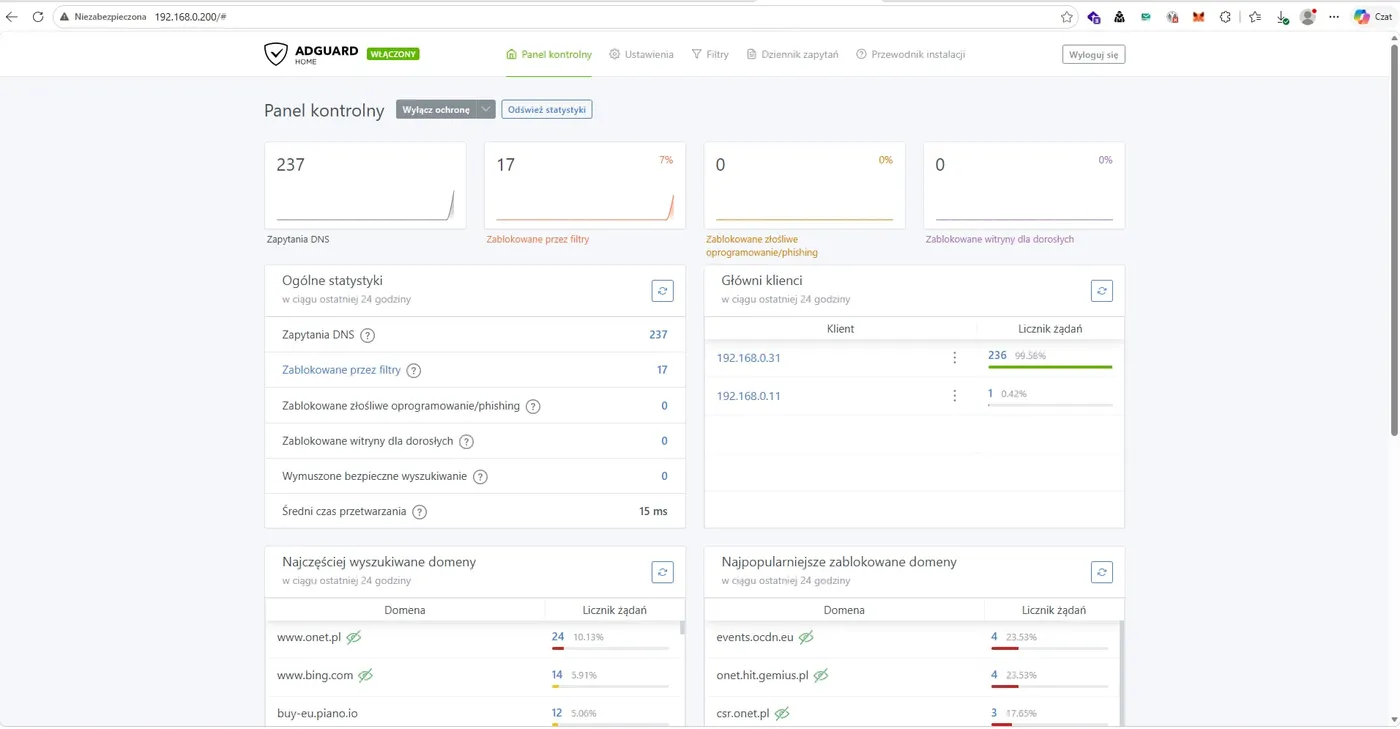This screenshot has height=729, width=1400.
Task: Click the Wyłącz ochronę button
Action: pyautogui.click(x=436, y=109)
